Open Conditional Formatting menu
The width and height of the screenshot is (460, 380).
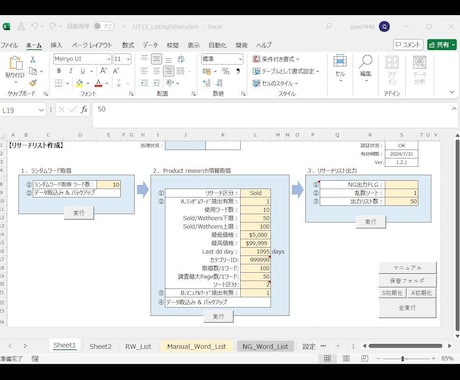pos(276,59)
